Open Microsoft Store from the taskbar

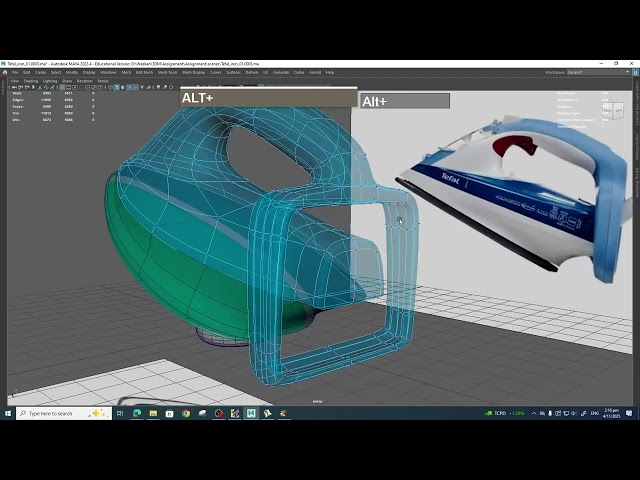click(169, 413)
